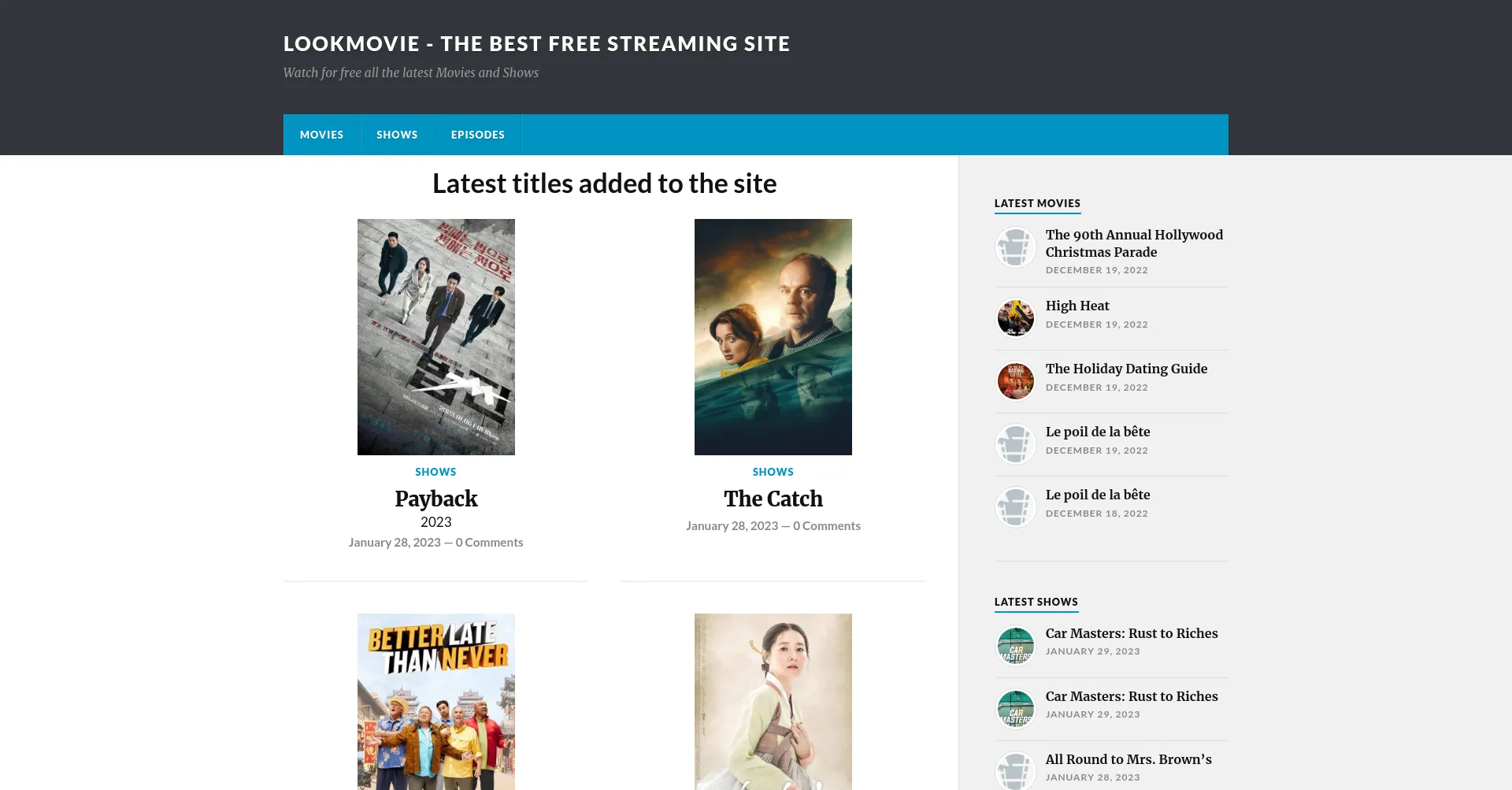Go to the Episodes navigation tab

[478, 135]
